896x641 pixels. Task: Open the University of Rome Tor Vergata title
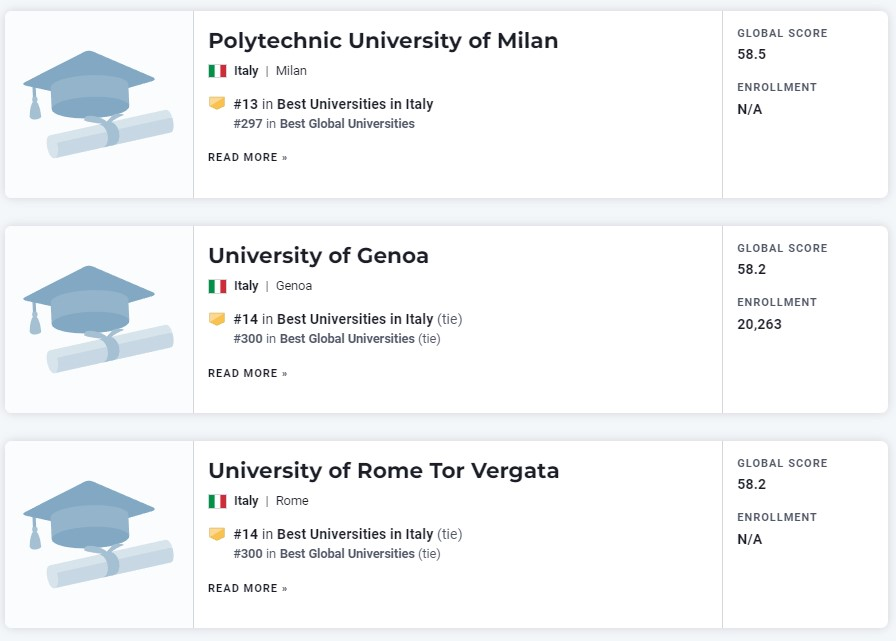(x=383, y=471)
